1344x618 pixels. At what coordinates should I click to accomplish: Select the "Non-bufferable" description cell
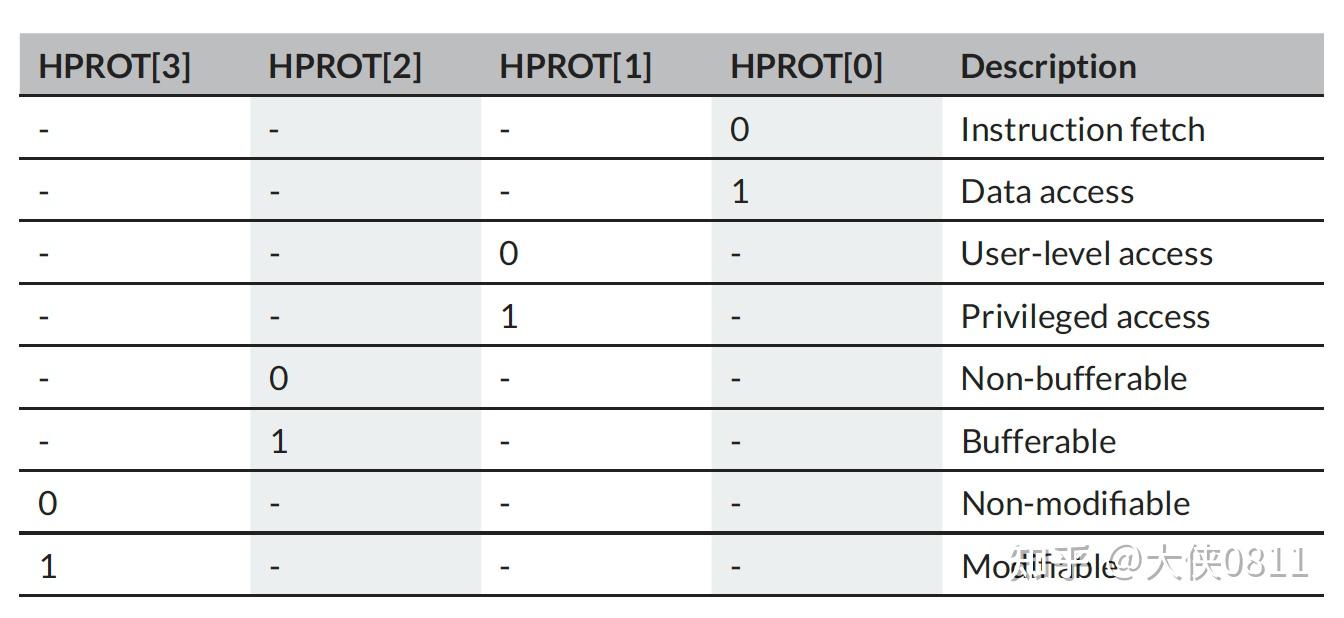tap(1073, 378)
